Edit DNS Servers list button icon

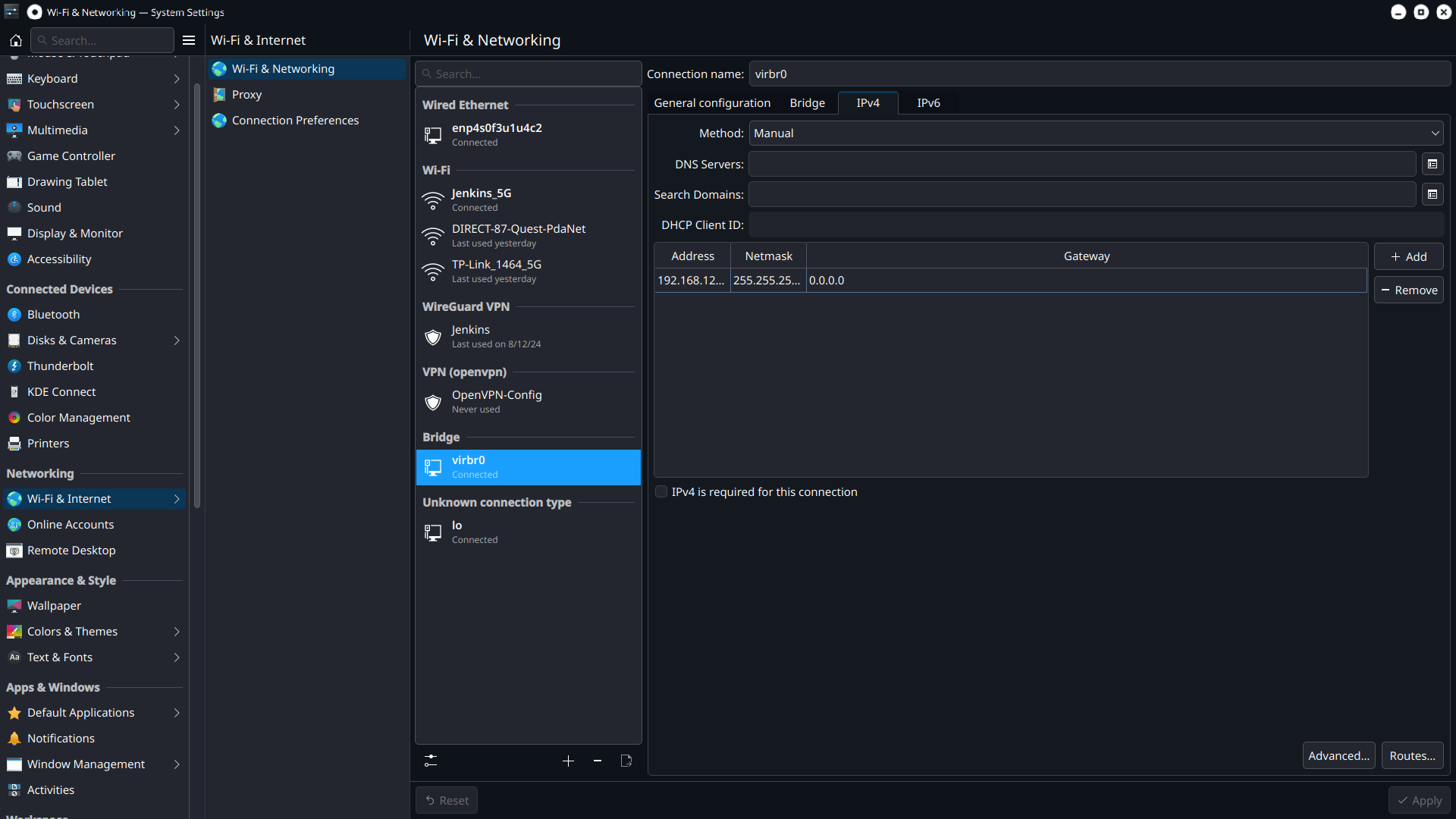1432,164
